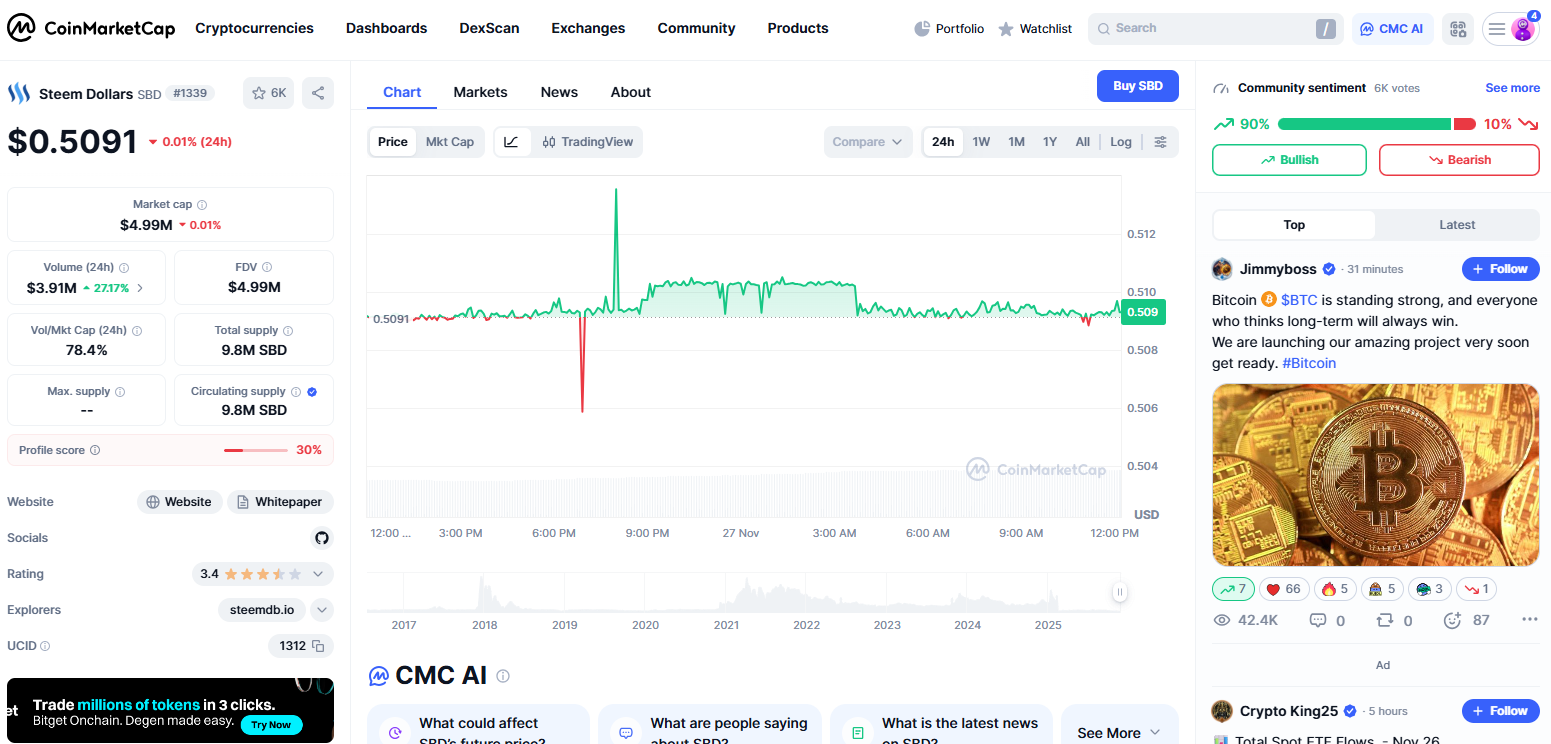Open the GitHub socials icon
The width and height of the screenshot is (1551, 744).
[x=321, y=538]
